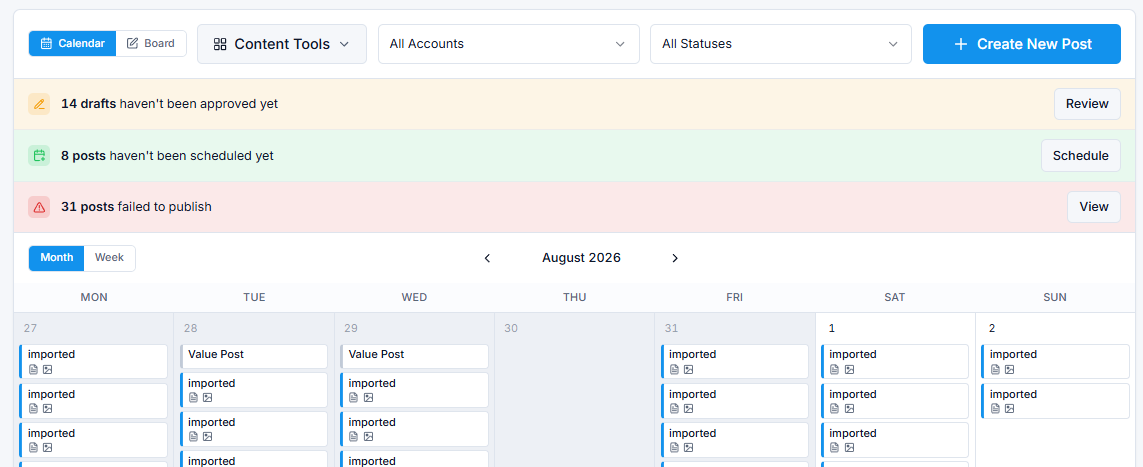Go to next month arrow
The height and width of the screenshot is (467, 1143).
tap(675, 258)
